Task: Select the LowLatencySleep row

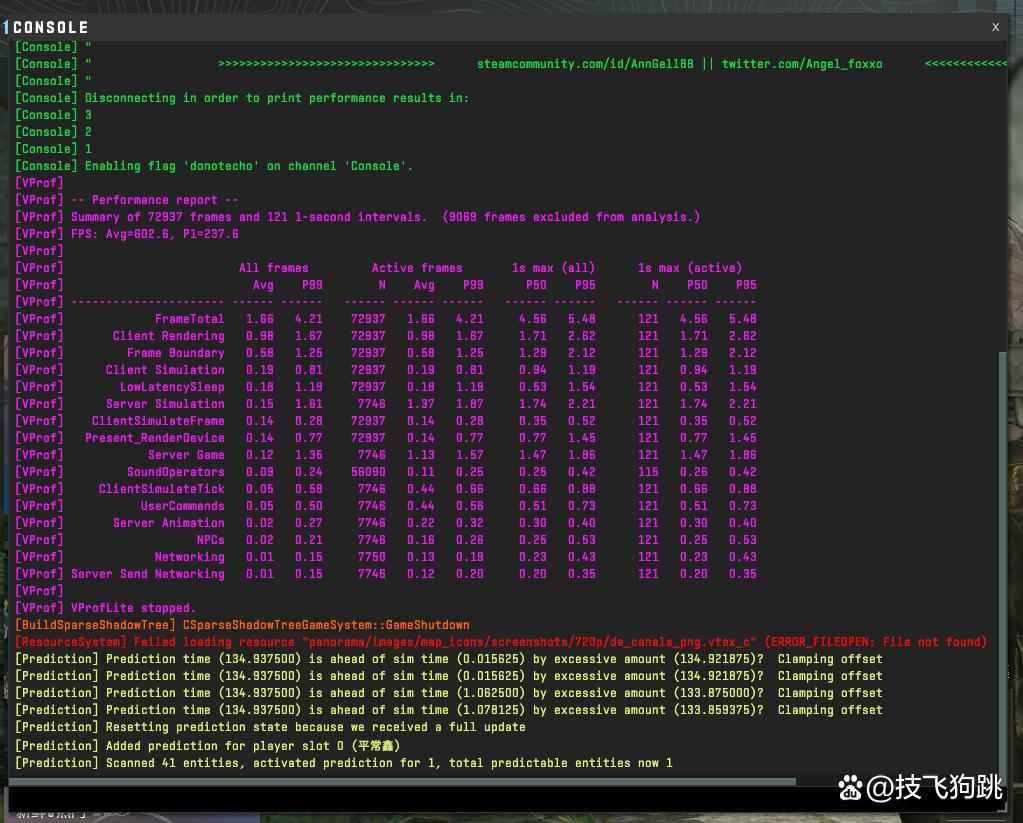Action: (172, 387)
